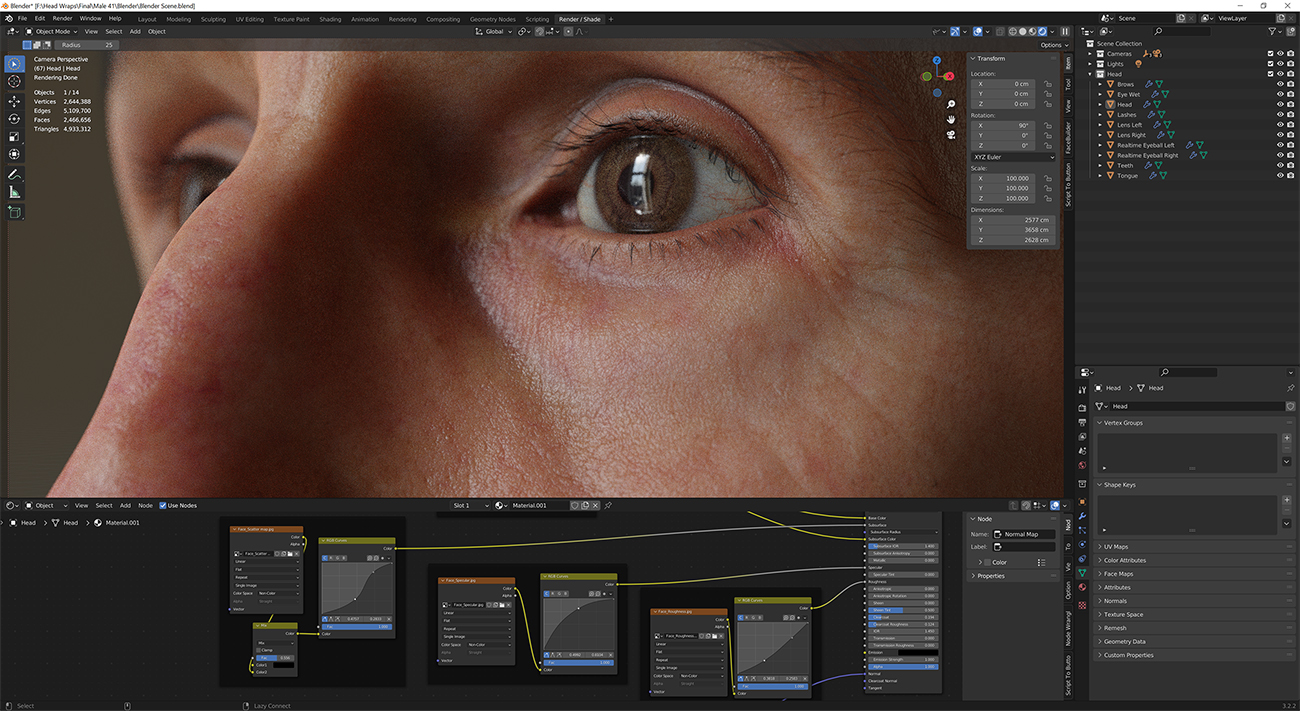Open the Render menu in the top bar

click(x=62, y=18)
